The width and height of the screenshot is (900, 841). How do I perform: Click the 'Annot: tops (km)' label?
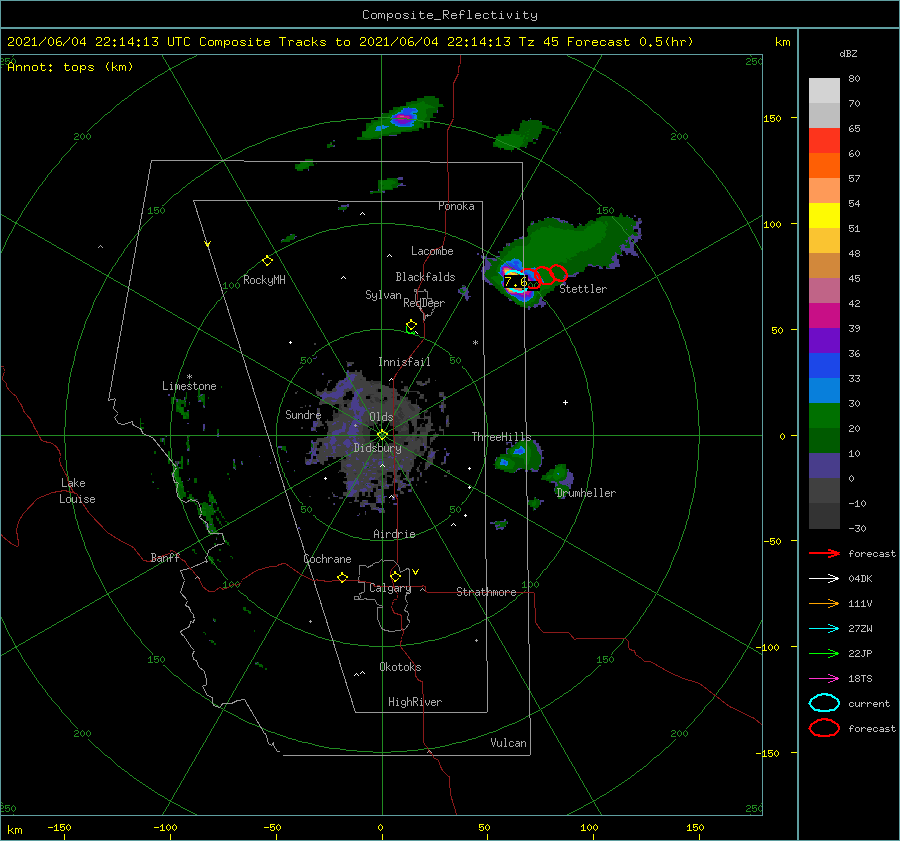pyautogui.click(x=70, y=67)
